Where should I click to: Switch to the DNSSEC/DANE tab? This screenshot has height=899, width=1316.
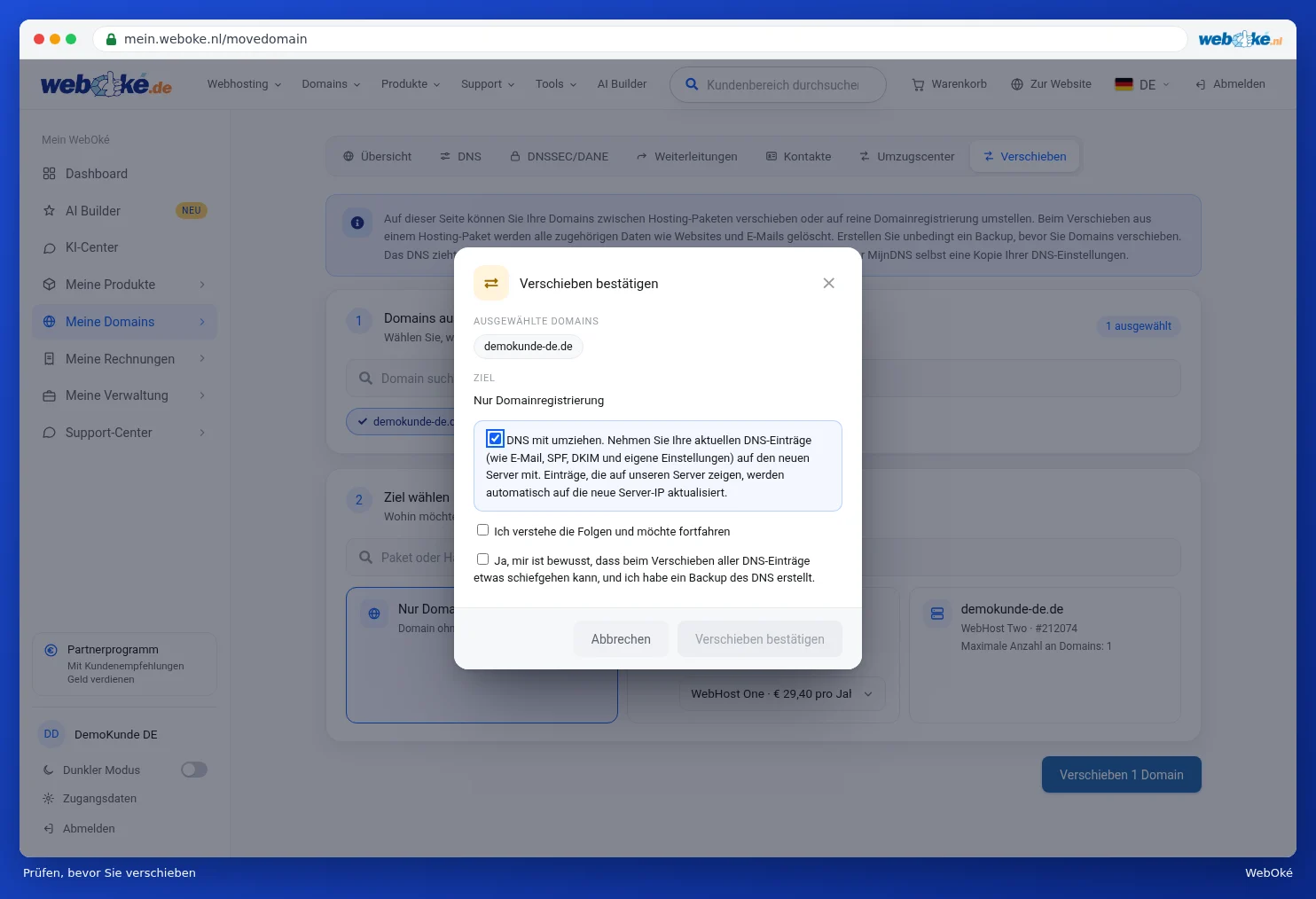[559, 156]
